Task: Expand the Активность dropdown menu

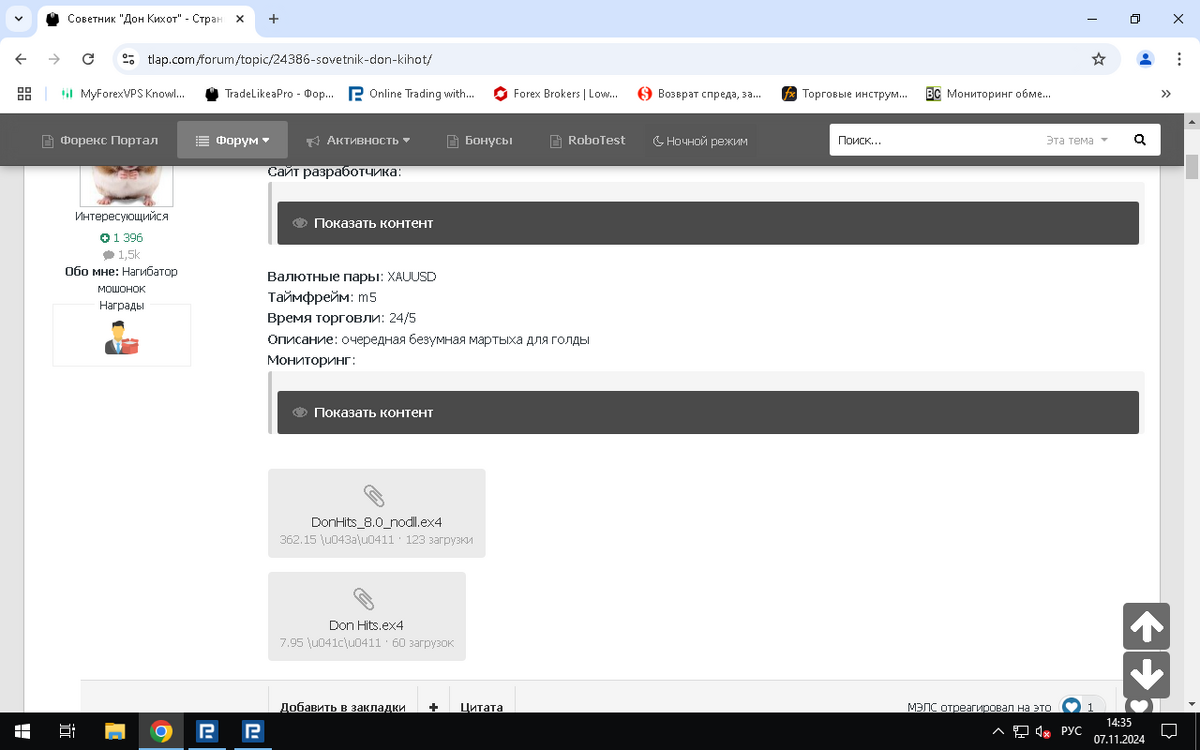Action: point(358,140)
